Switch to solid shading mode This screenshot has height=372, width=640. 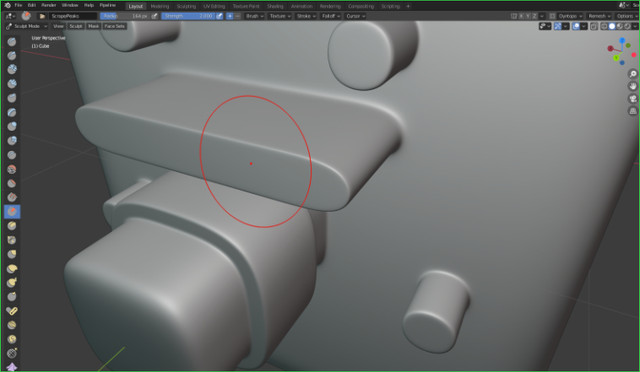pyautogui.click(x=612, y=26)
